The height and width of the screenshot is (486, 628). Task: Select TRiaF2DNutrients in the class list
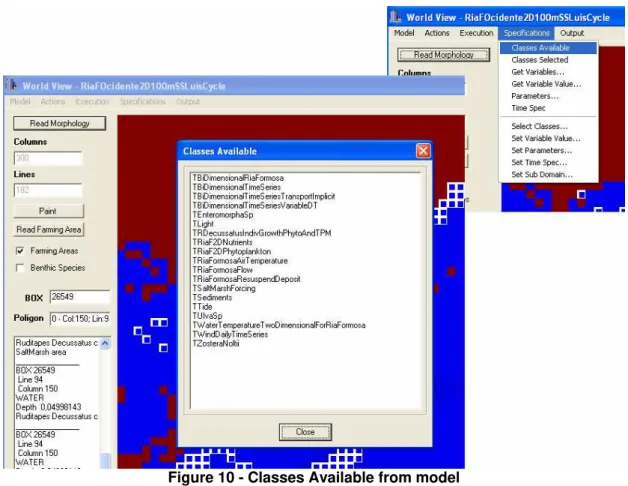(222, 242)
